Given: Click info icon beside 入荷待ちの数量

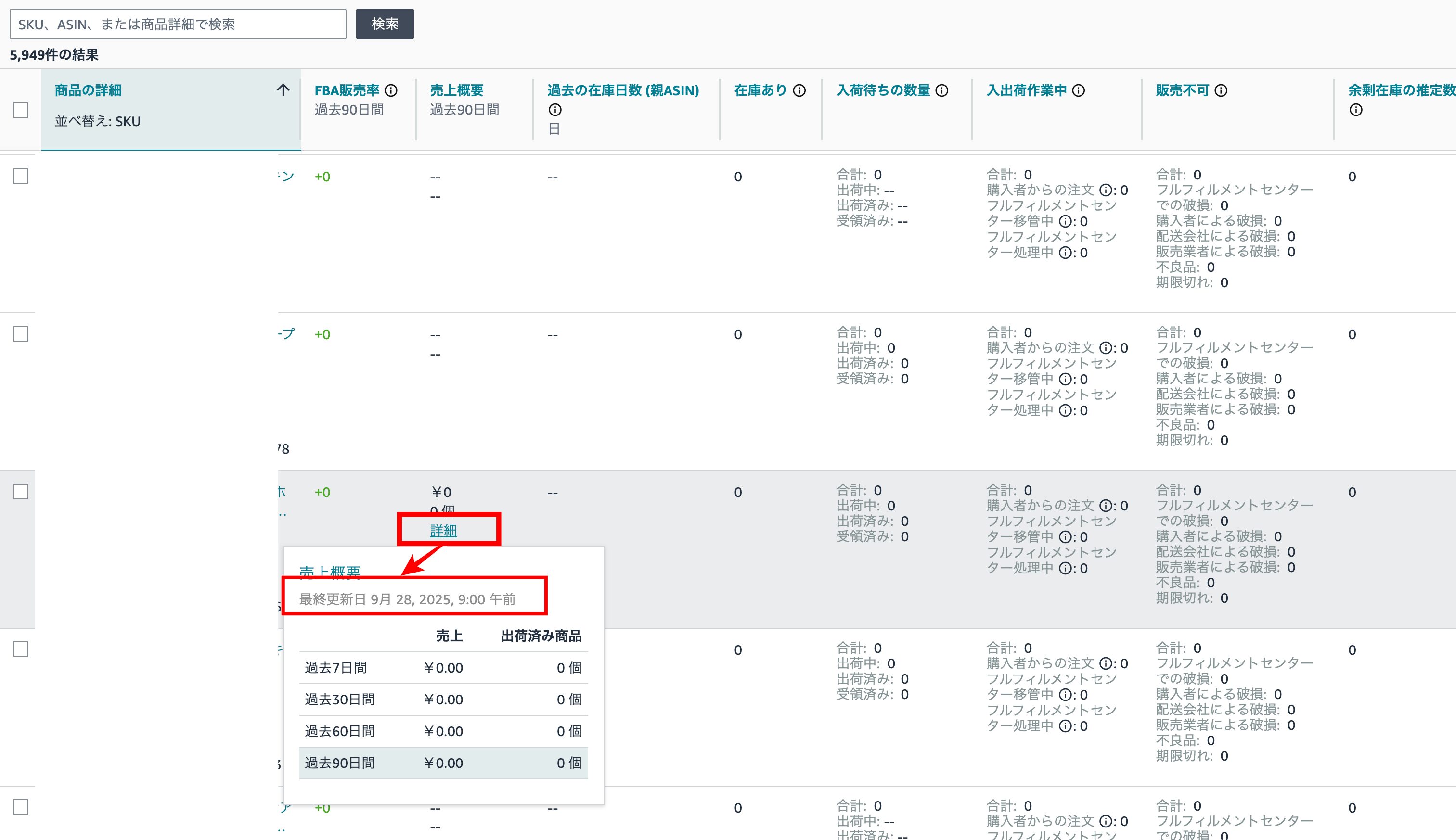Looking at the screenshot, I should click(942, 90).
